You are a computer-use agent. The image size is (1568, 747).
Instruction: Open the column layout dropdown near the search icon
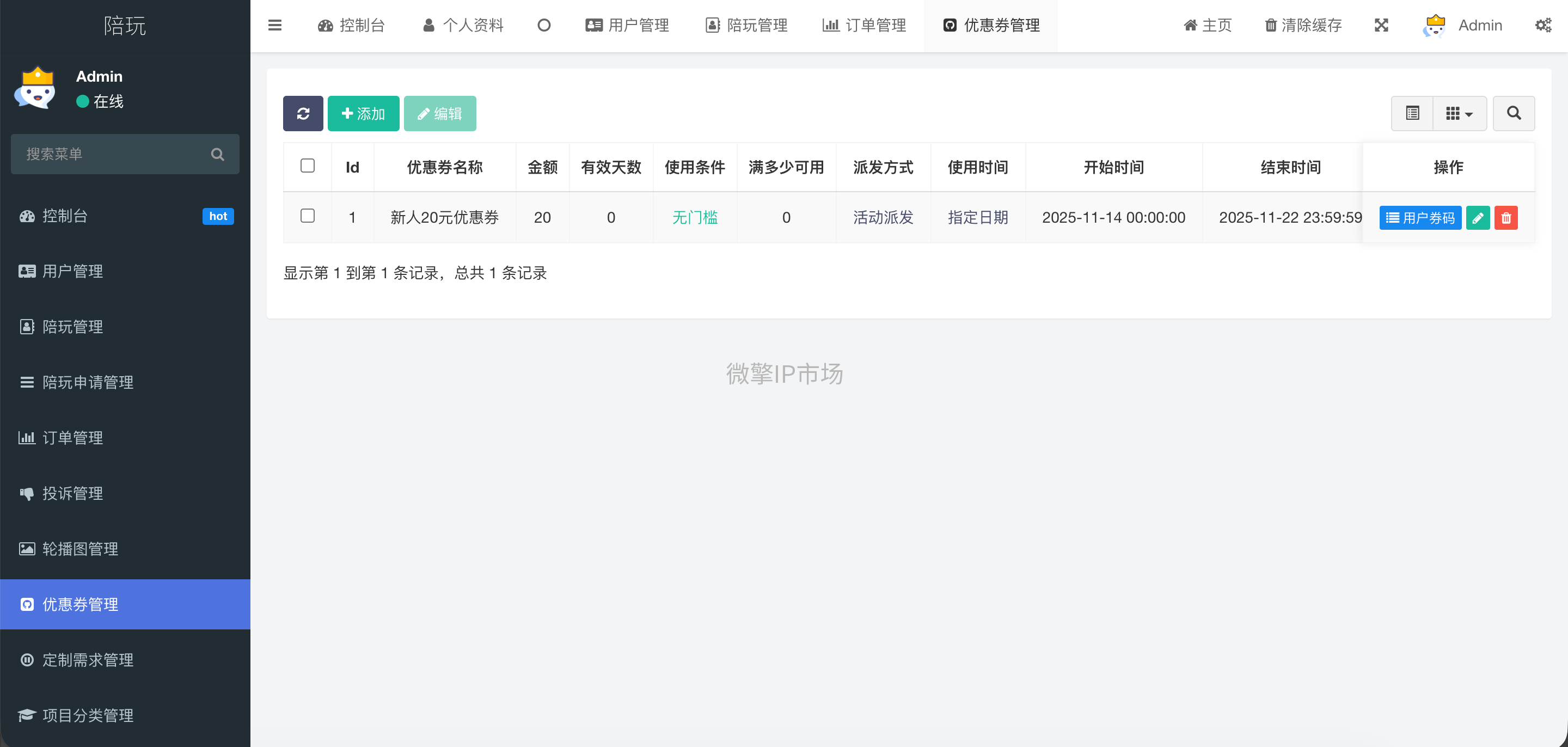coord(1460,113)
